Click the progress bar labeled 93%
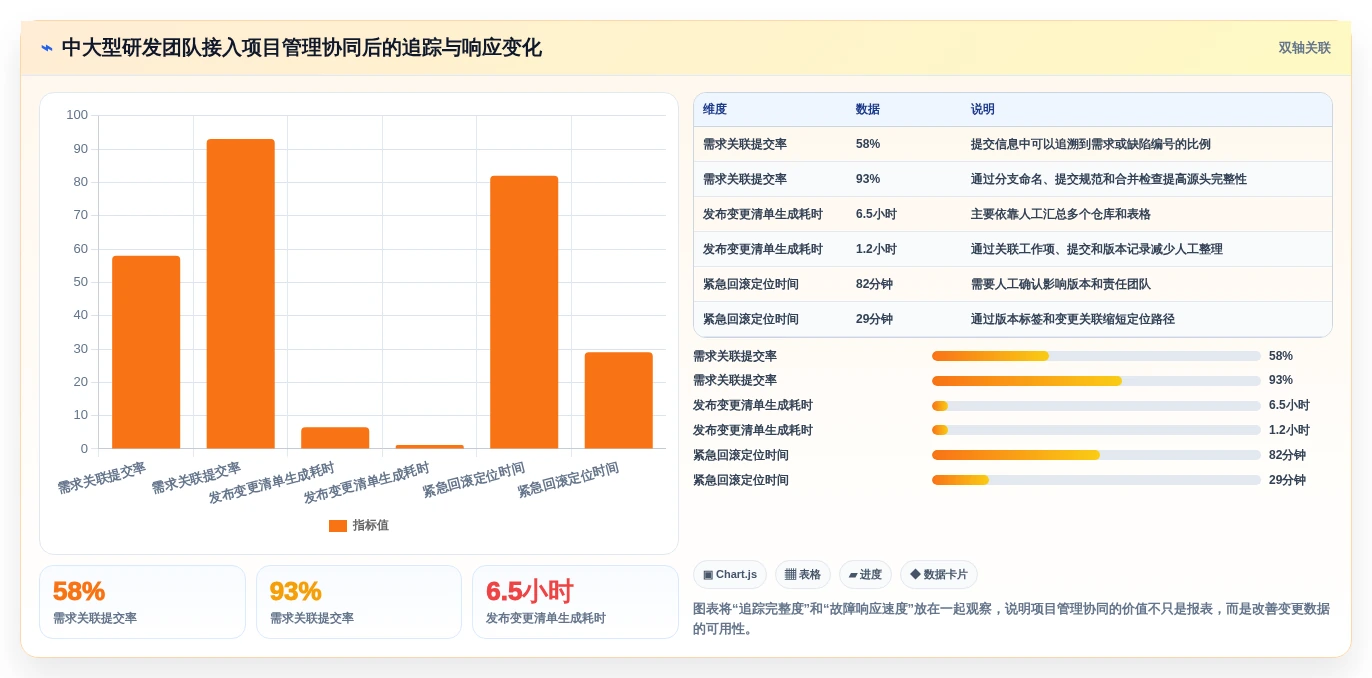The height and width of the screenshot is (678, 1372). pos(1096,381)
